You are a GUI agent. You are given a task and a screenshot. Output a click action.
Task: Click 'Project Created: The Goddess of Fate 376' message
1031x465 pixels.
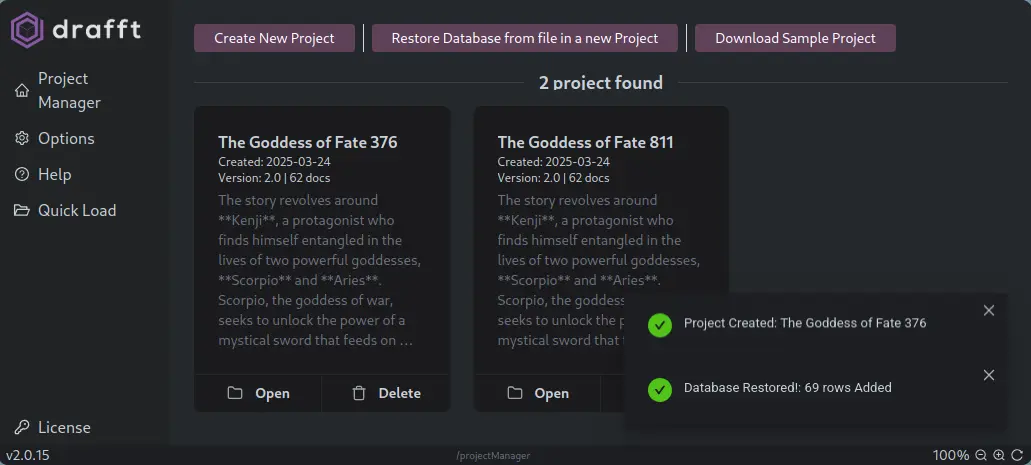[805, 323]
